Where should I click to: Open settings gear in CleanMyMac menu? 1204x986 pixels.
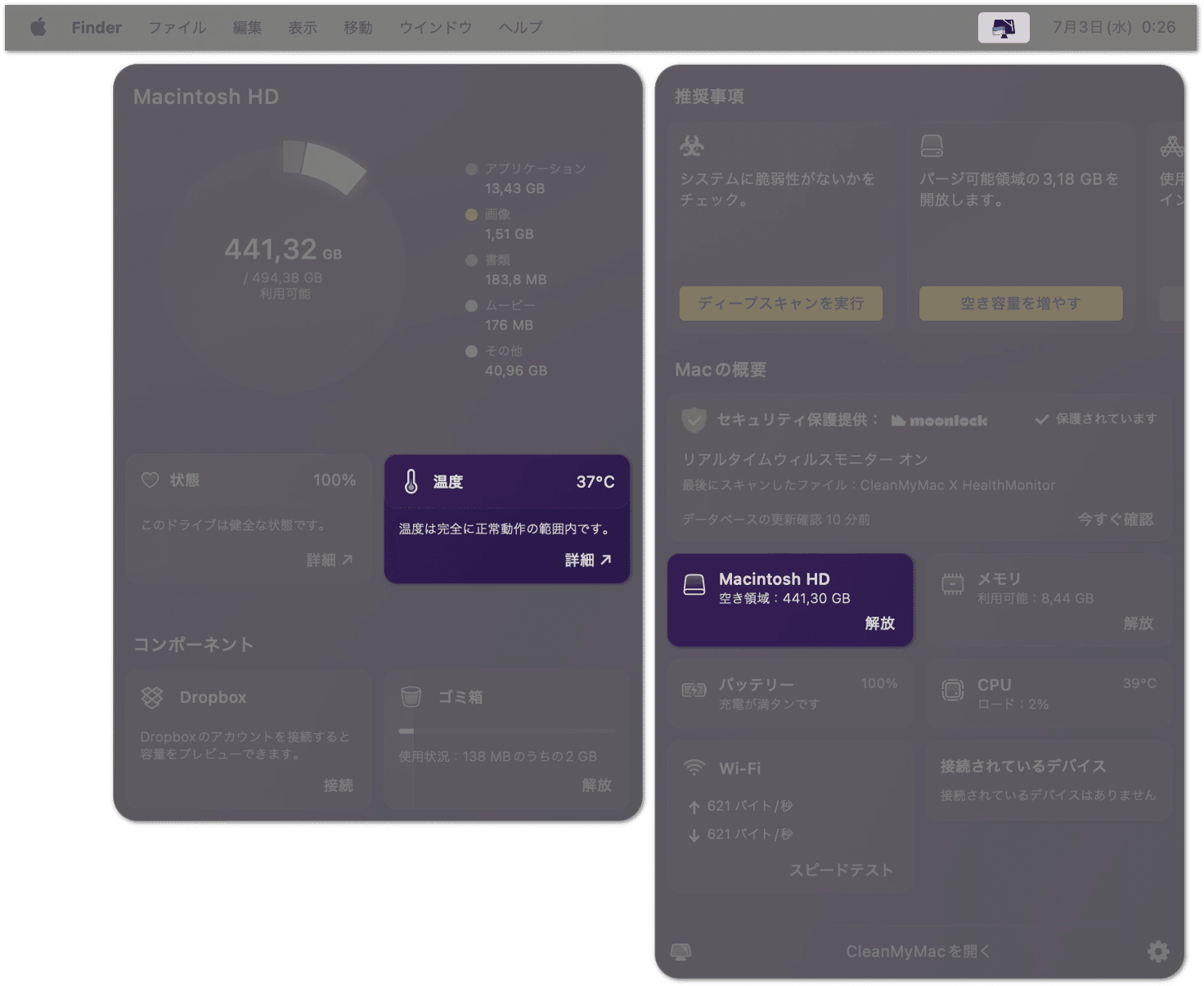(x=1157, y=951)
